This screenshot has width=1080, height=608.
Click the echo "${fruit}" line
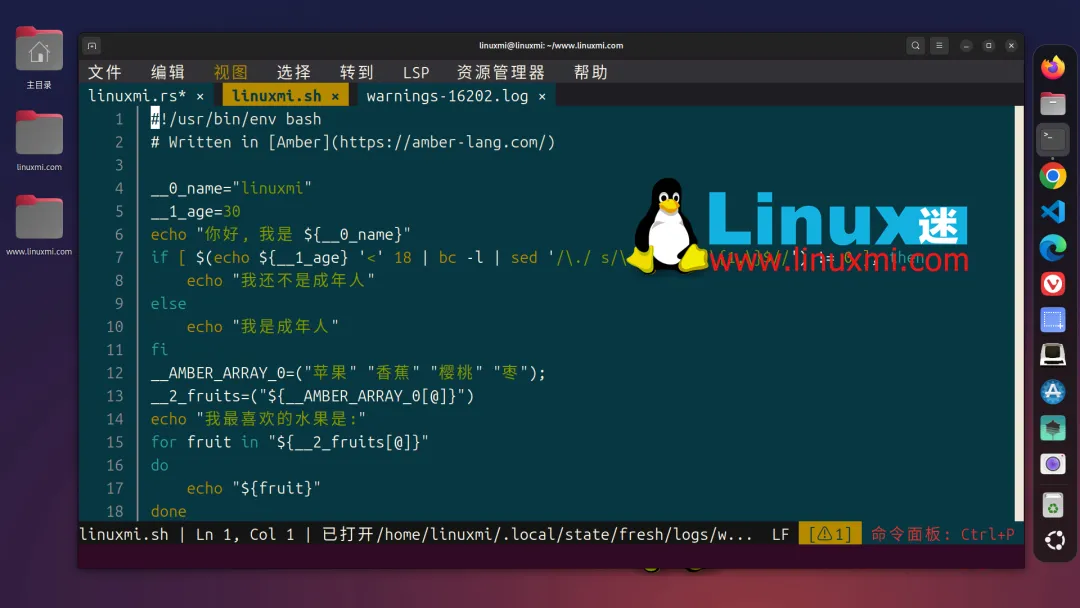[253, 488]
